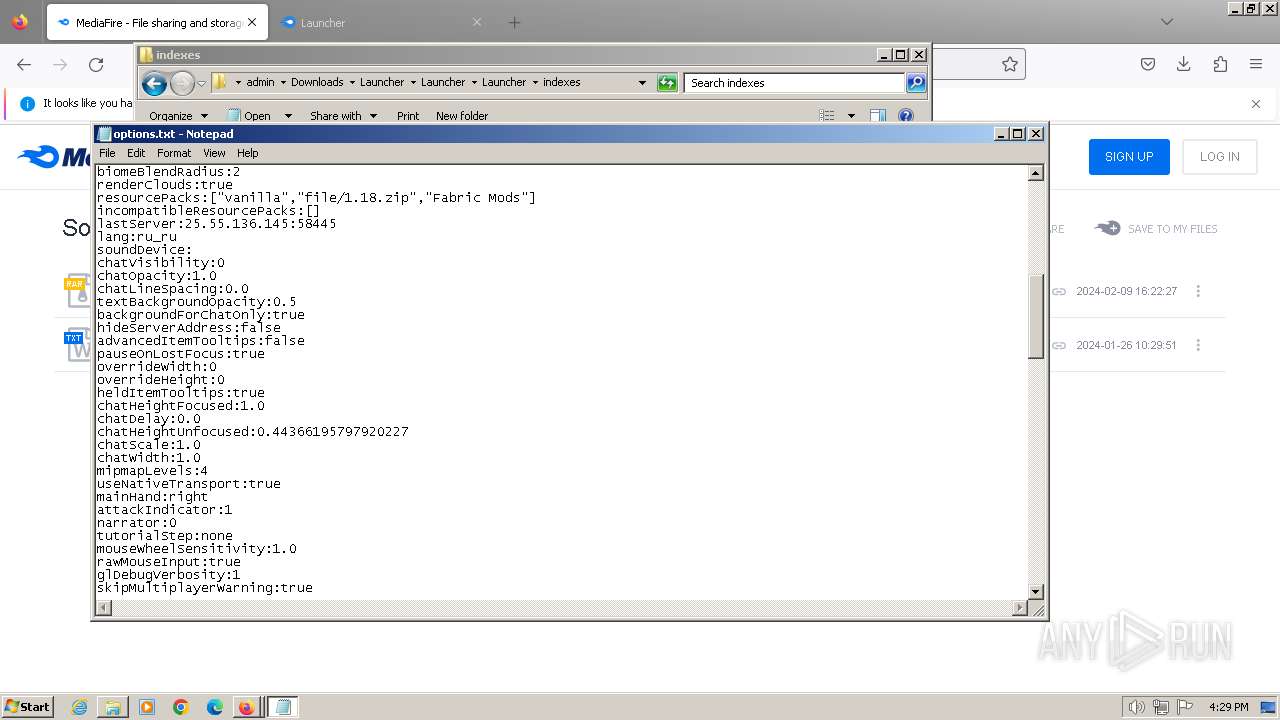Open Explorer recent locations dropdown arrow
The width and height of the screenshot is (1280, 720).
[x=201, y=83]
